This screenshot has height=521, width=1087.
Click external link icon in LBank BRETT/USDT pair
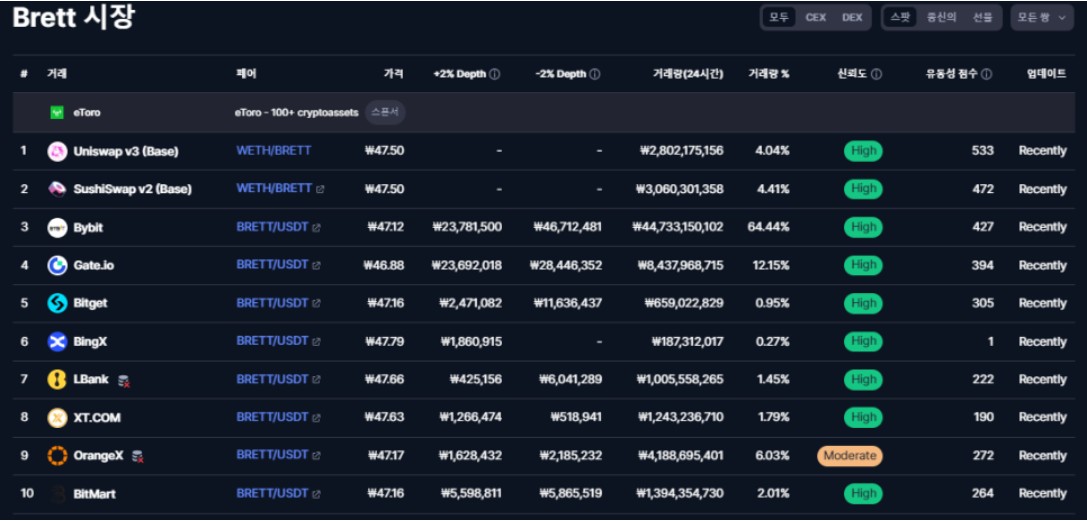pyautogui.click(x=316, y=380)
